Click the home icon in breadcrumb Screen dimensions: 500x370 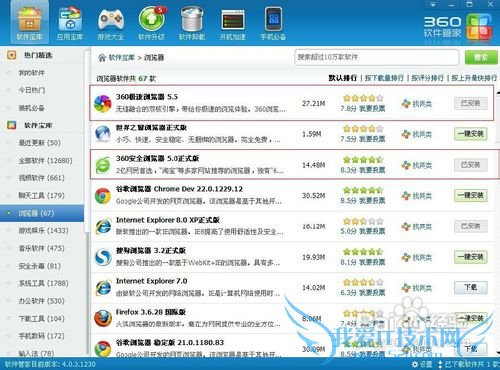[102, 58]
